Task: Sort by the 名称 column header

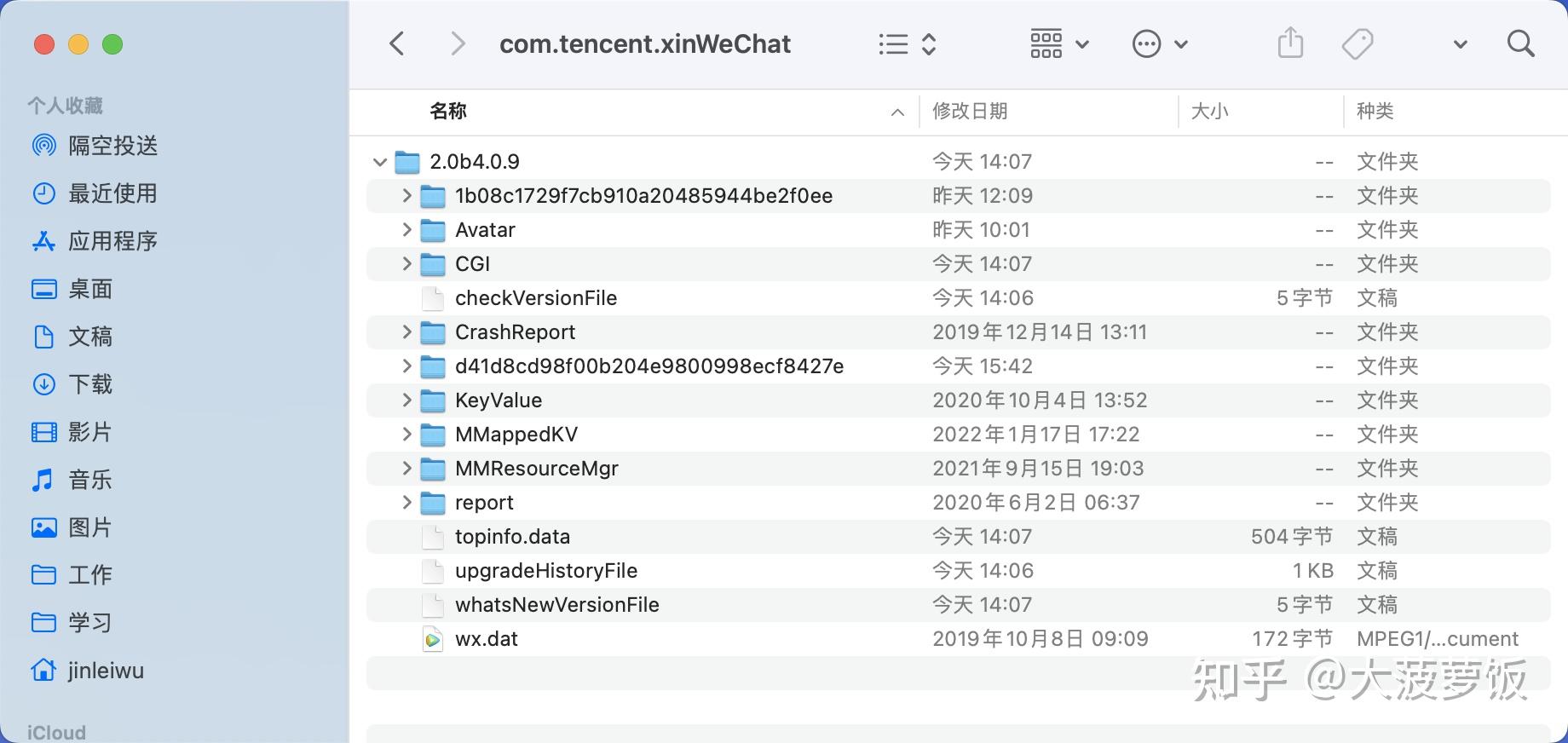Action: tap(448, 111)
